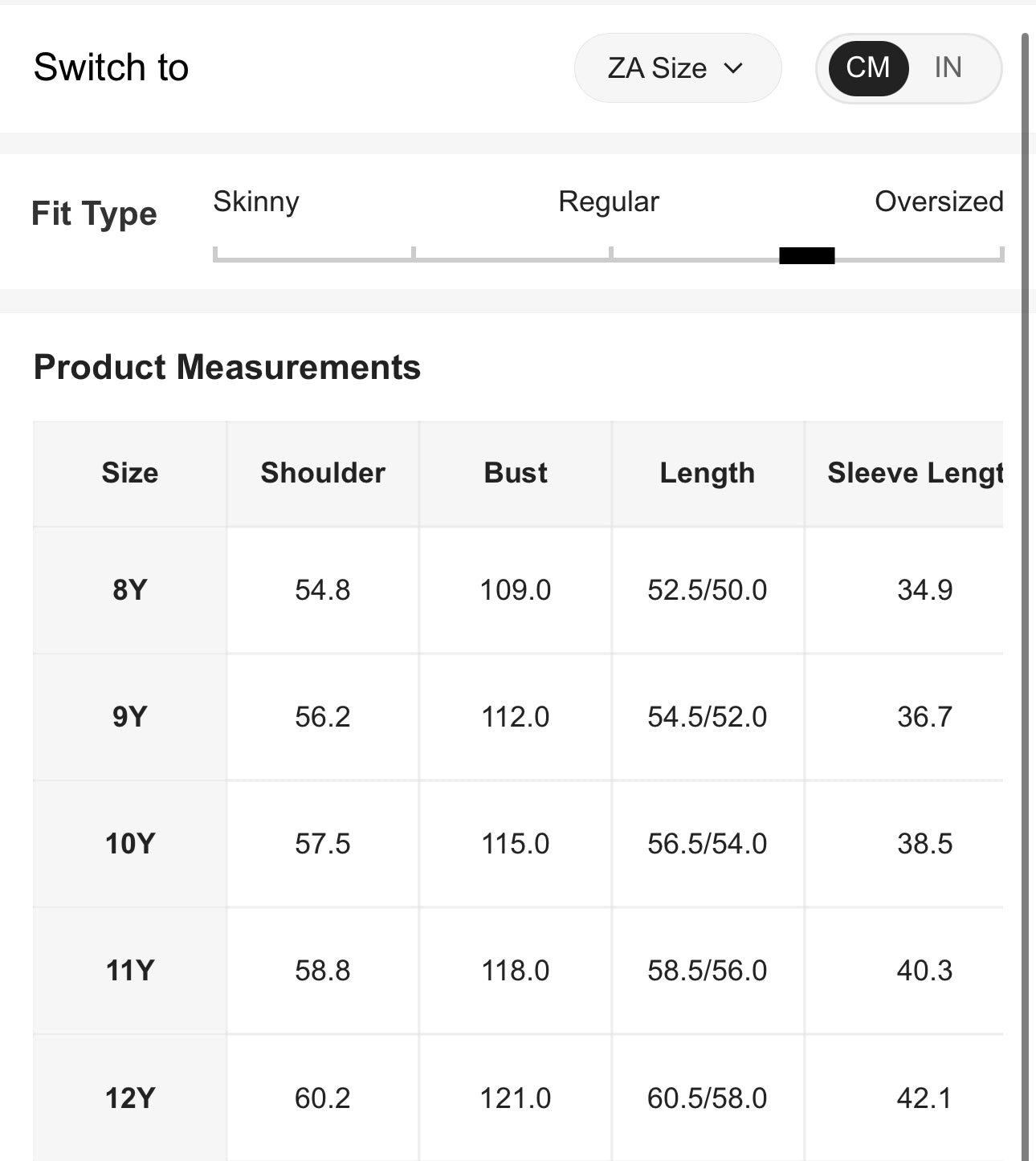Click the Oversized fit label
This screenshot has width=1036, height=1161.
click(x=938, y=202)
